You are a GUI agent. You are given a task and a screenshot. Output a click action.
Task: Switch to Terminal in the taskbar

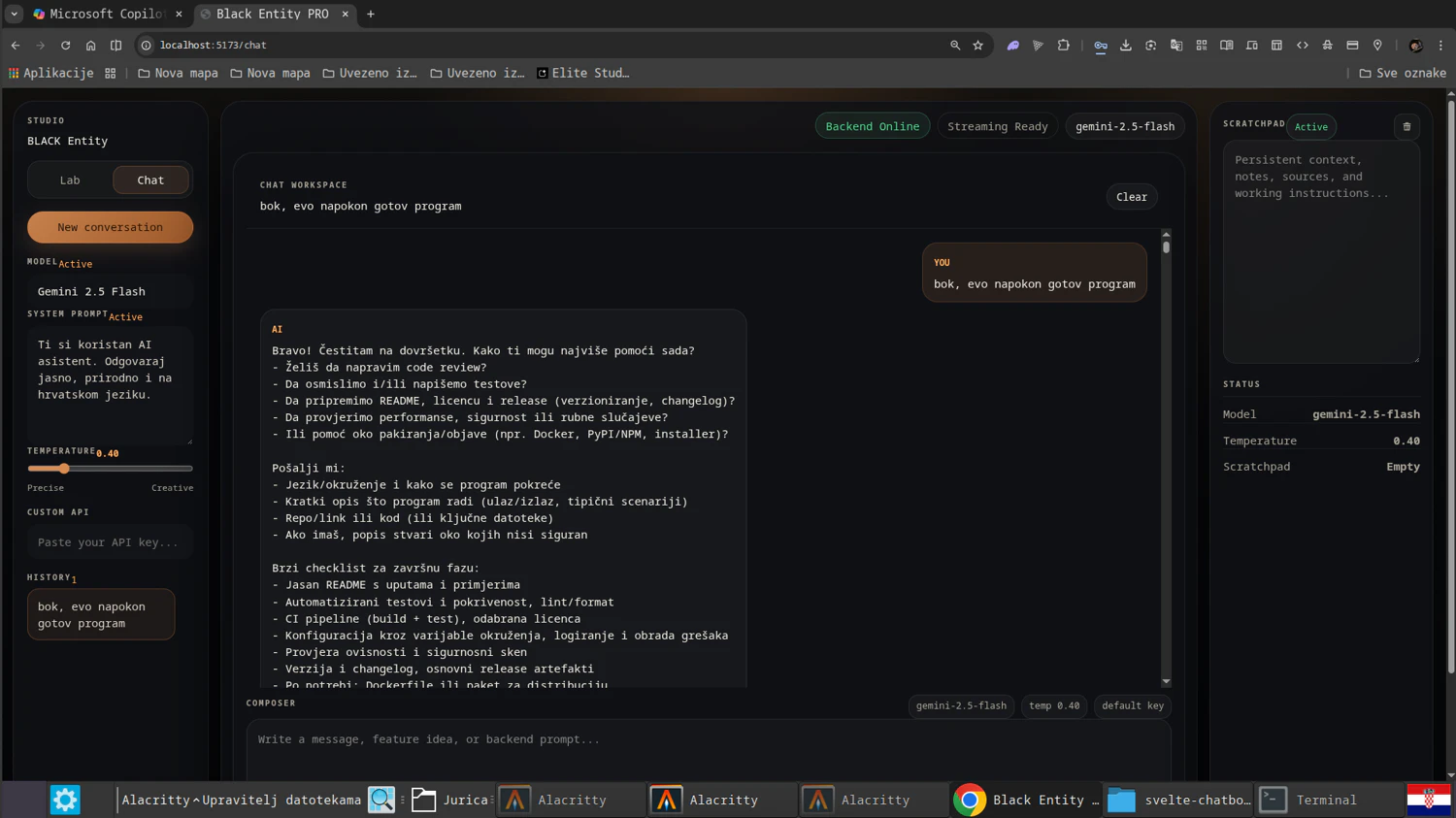tap(1326, 800)
